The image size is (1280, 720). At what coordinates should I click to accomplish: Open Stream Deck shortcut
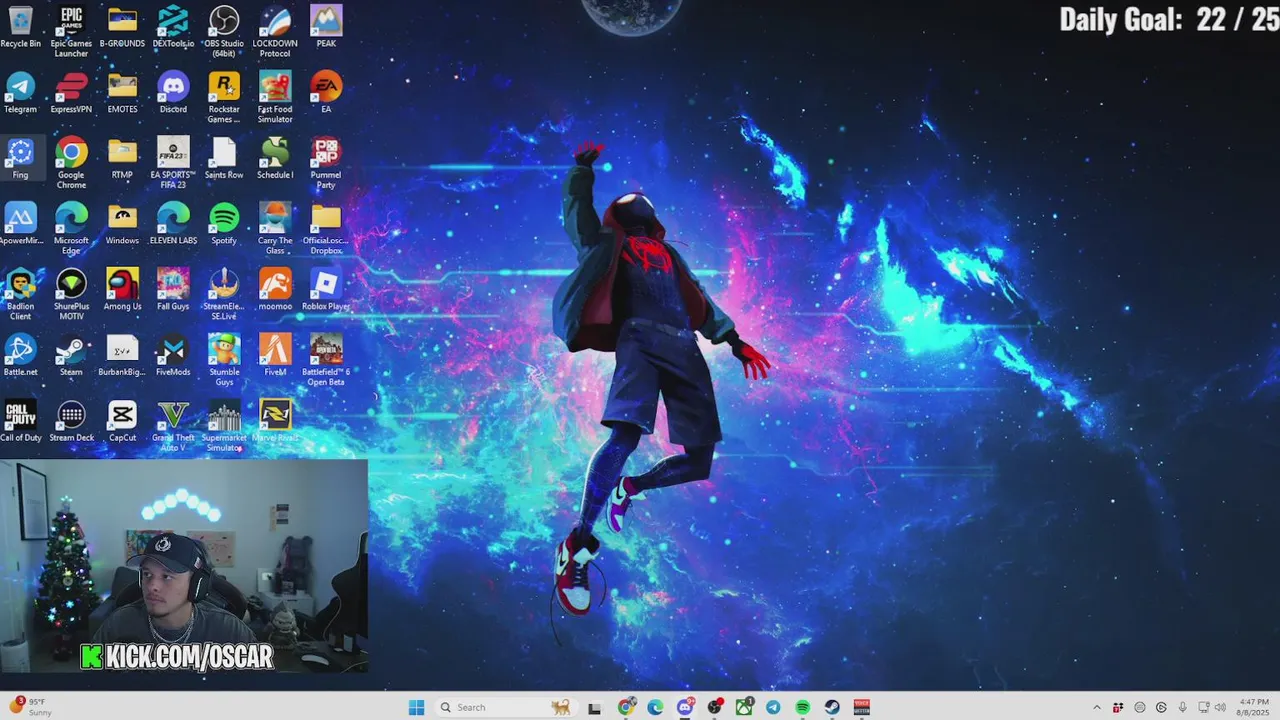pos(71,421)
